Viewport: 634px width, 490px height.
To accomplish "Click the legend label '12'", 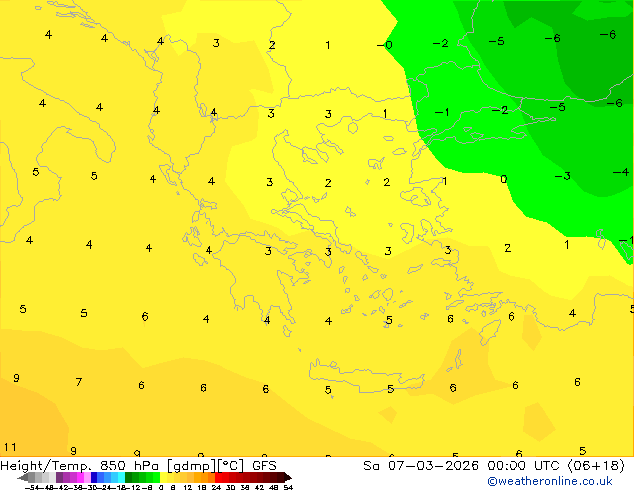I will tap(188, 487).
